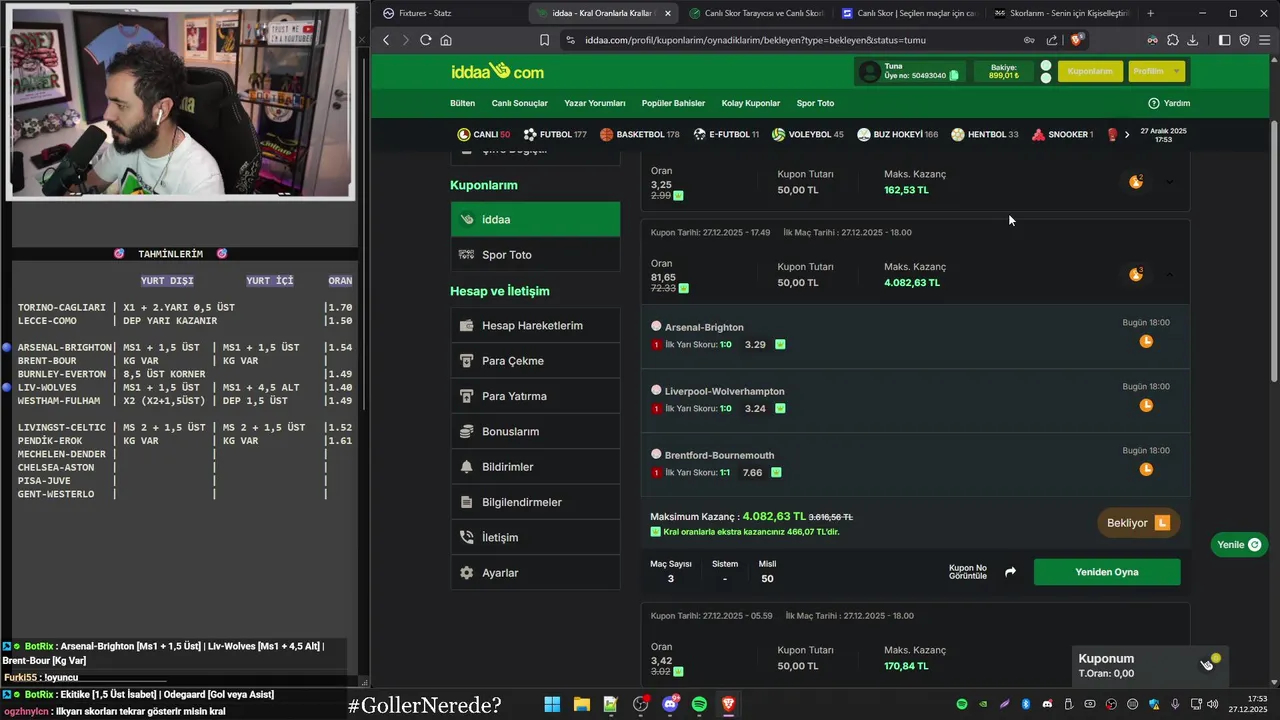Open Hesap Hareketlerim in sidebar

point(535,325)
